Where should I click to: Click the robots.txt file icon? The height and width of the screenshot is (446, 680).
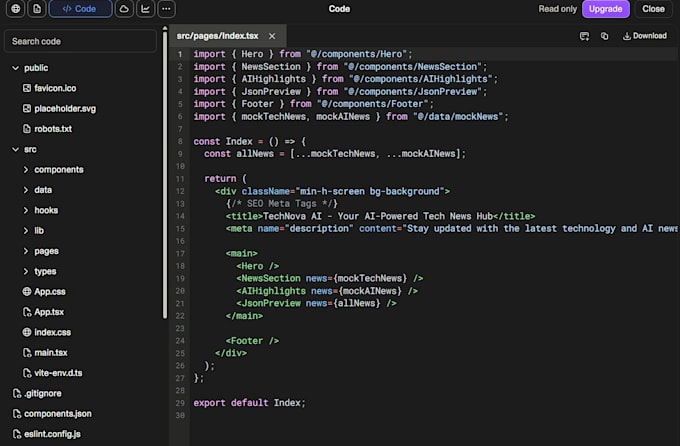pos(27,129)
